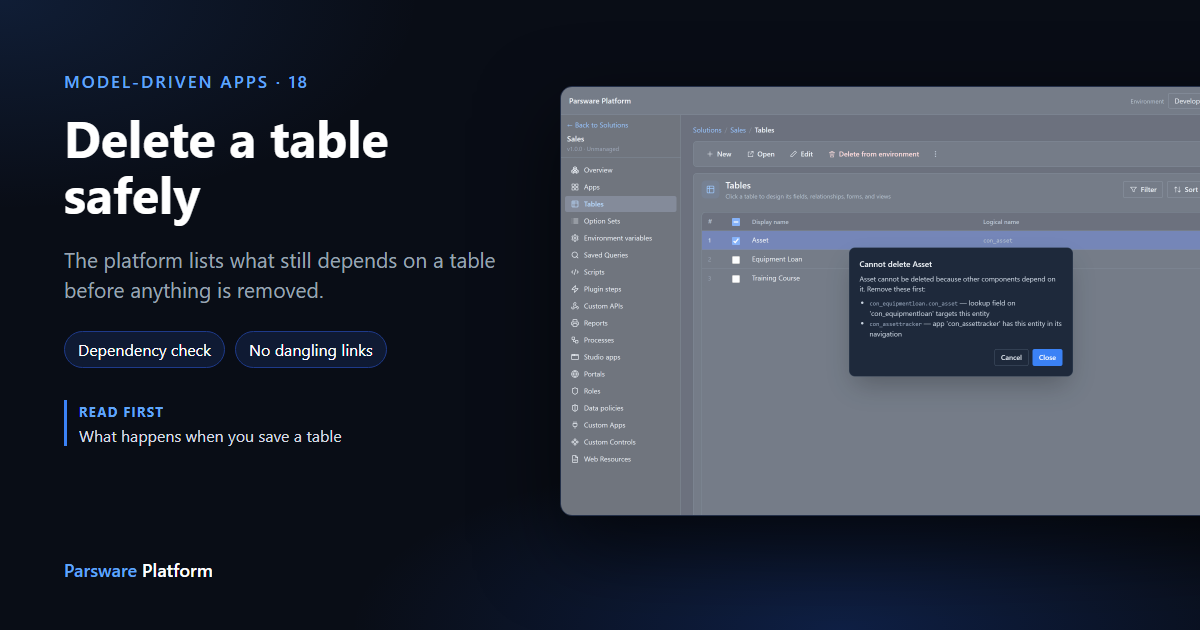Open the Processes icon
1200x630 pixels.
(x=575, y=340)
